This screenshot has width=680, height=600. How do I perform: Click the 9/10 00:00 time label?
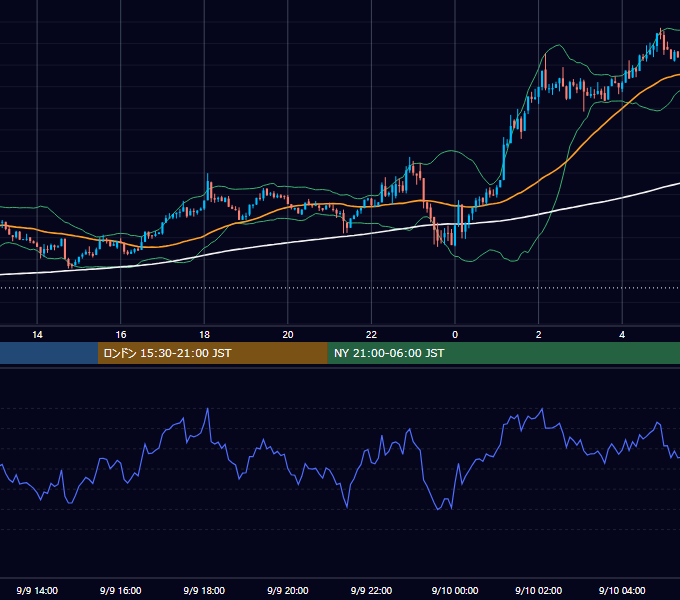(455, 590)
